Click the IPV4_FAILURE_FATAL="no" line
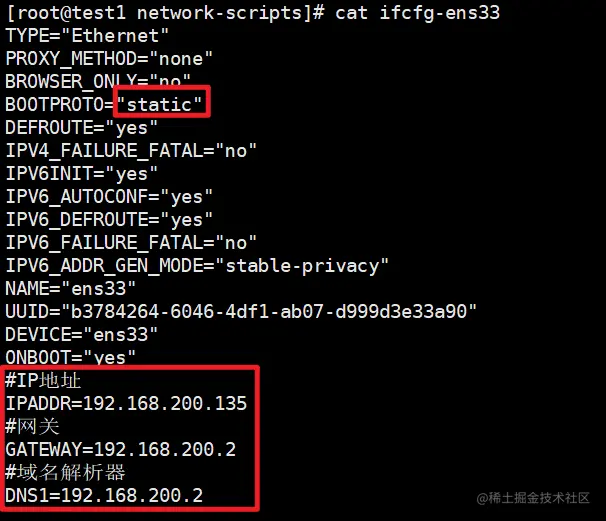The width and height of the screenshot is (606, 521). (131, 151)
